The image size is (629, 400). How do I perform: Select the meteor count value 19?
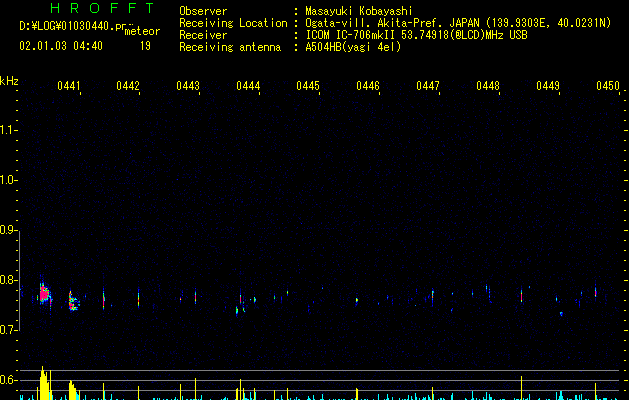(x=145, y=46)
